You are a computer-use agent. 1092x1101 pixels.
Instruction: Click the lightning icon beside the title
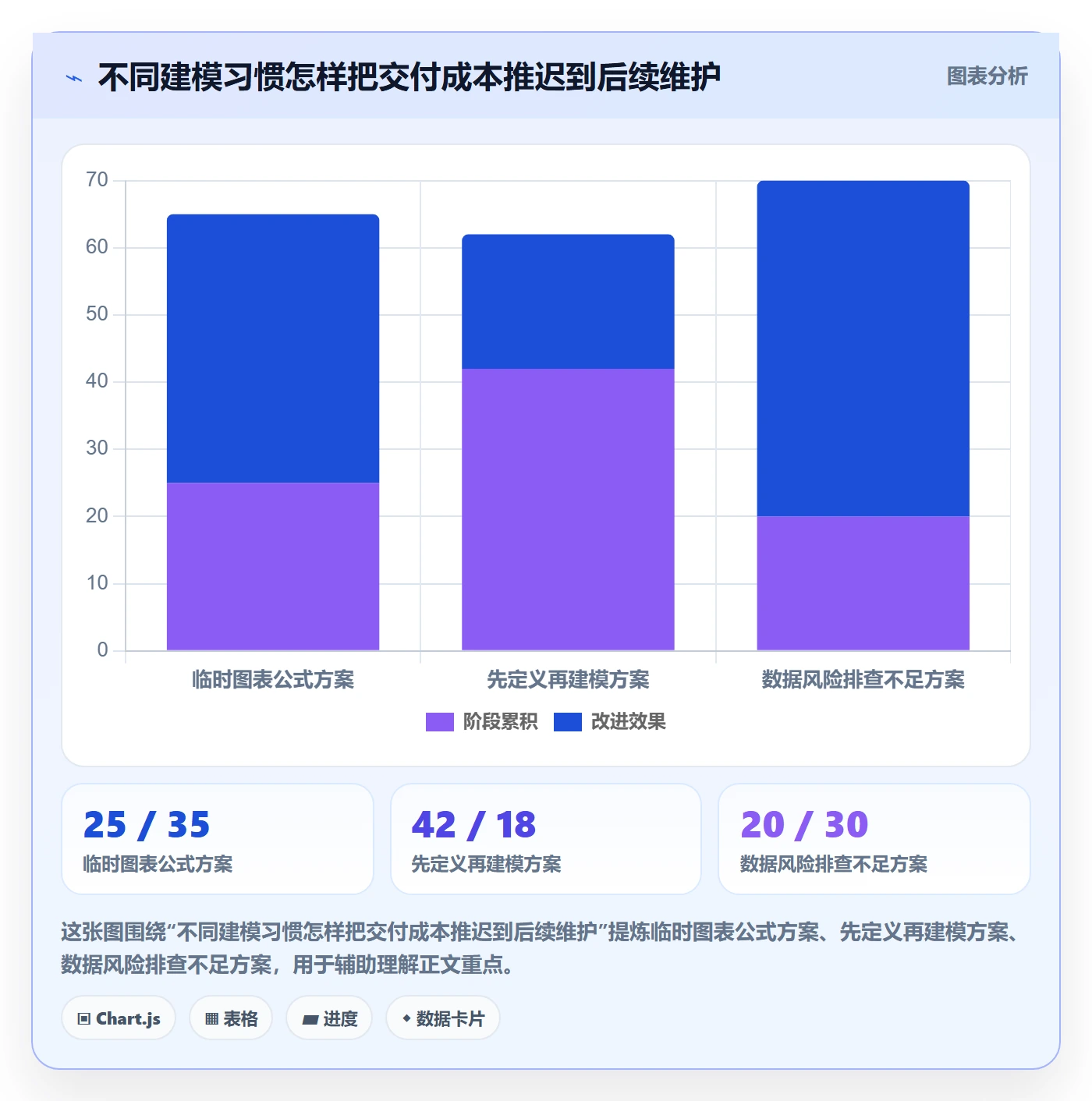click(x=74, y=78)
